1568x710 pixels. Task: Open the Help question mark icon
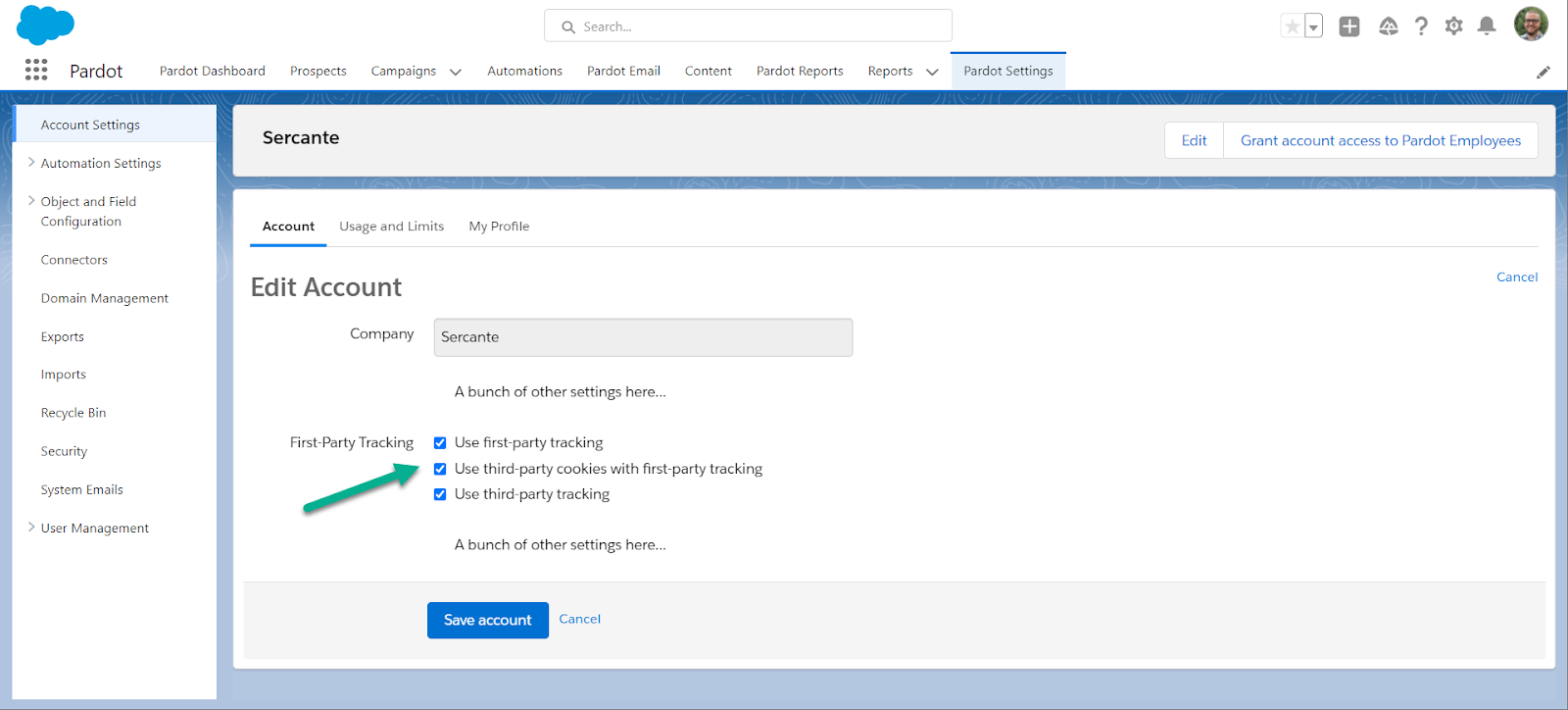(1421, 26)
